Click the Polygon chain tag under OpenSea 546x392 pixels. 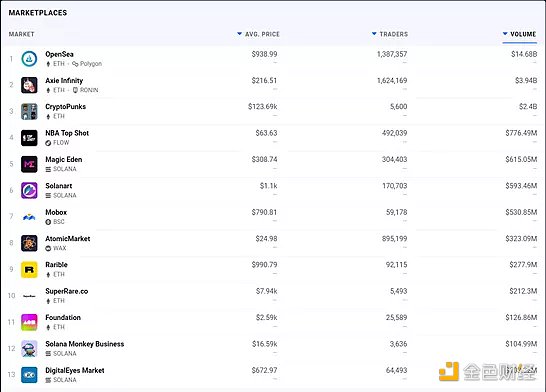(x=87, y=64)
